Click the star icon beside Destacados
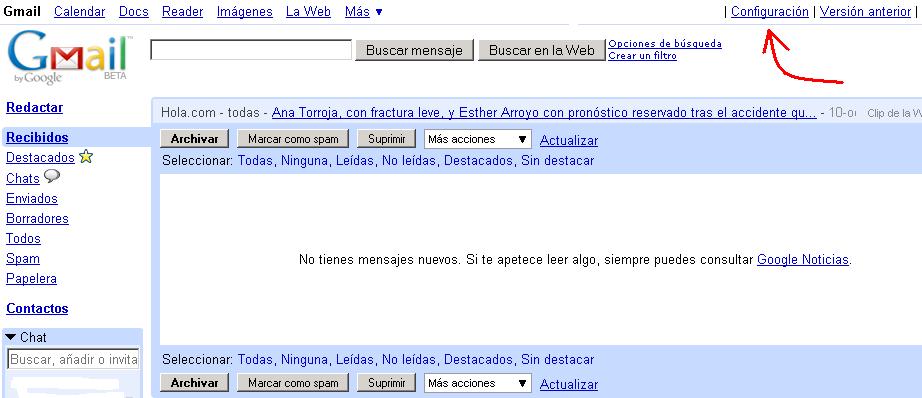 (x=86, y=157)
